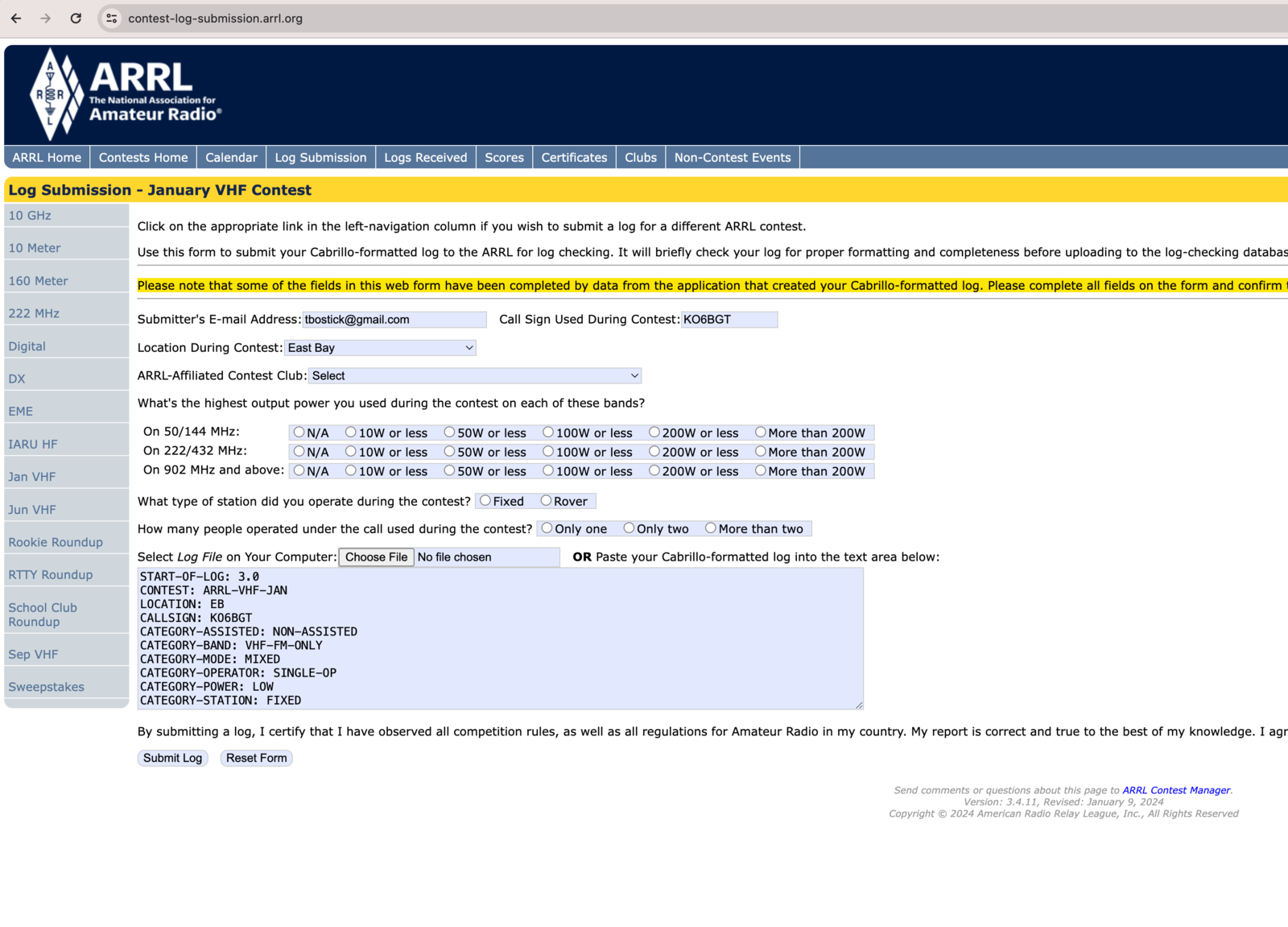Select 50W or less on 902 MHz and above
This screenshot has width=1288, height=927.
click(x=450, y=470)
